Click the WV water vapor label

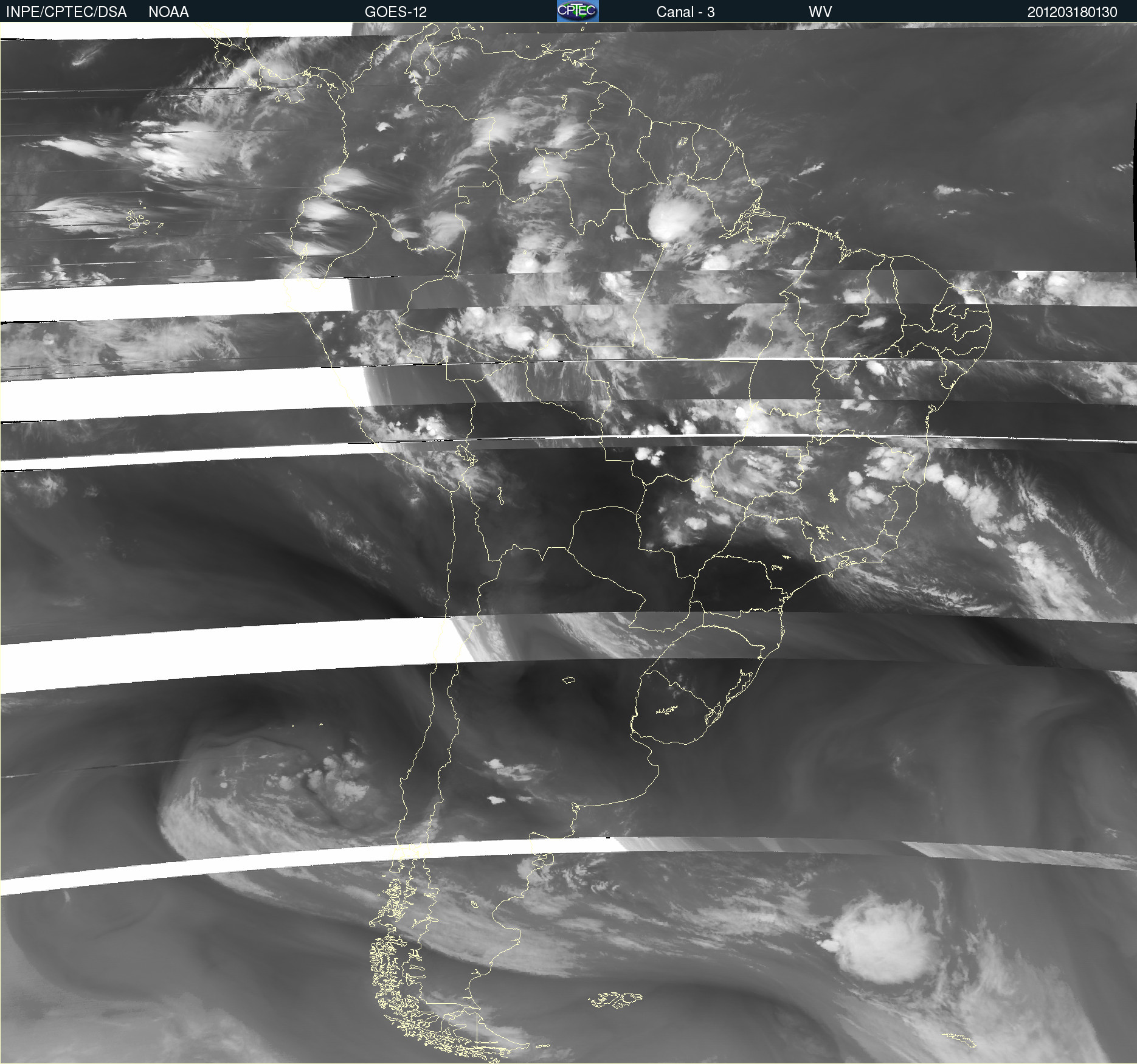click(820, 12)
